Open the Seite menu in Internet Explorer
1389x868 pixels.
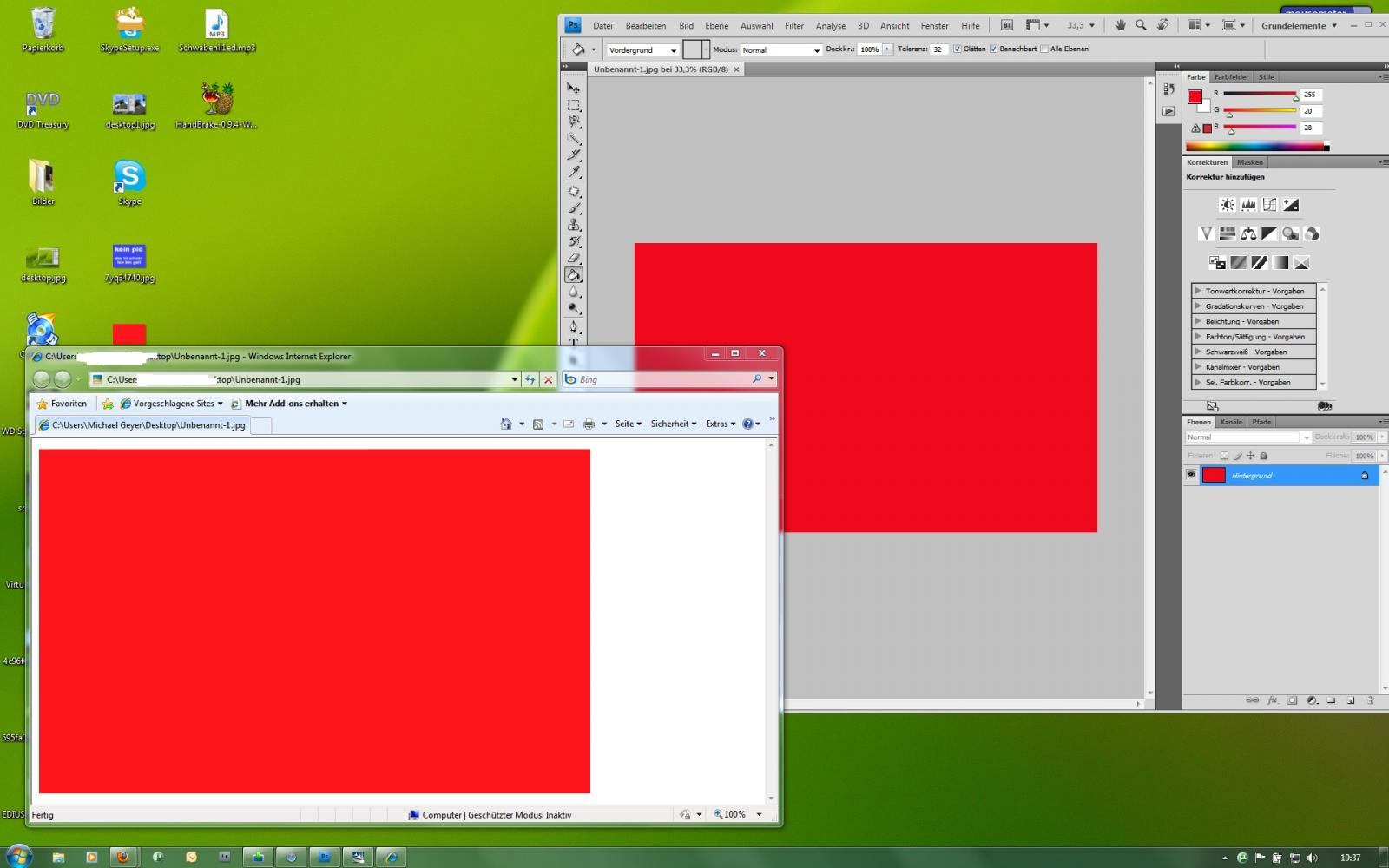(629, 424)
